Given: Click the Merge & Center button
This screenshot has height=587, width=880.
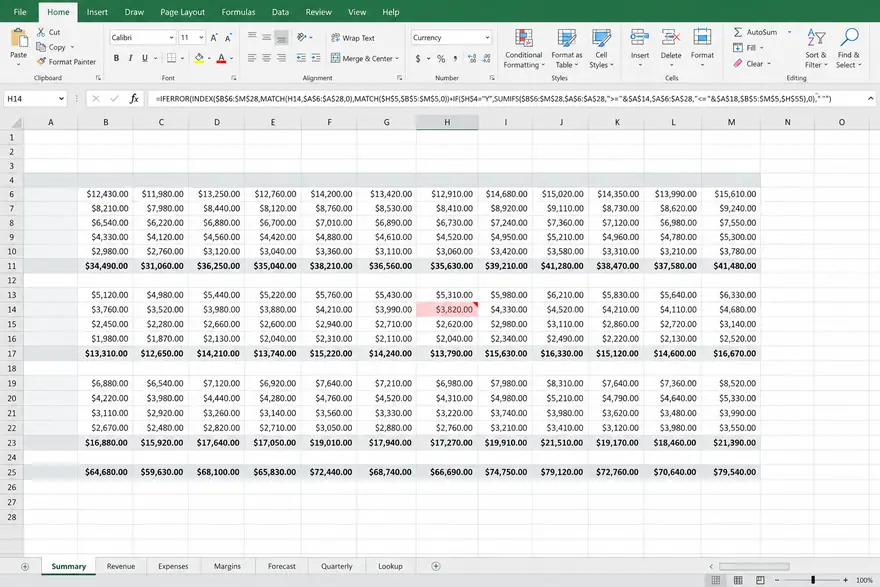Looking at the screenshot, I should click(365, 58).
